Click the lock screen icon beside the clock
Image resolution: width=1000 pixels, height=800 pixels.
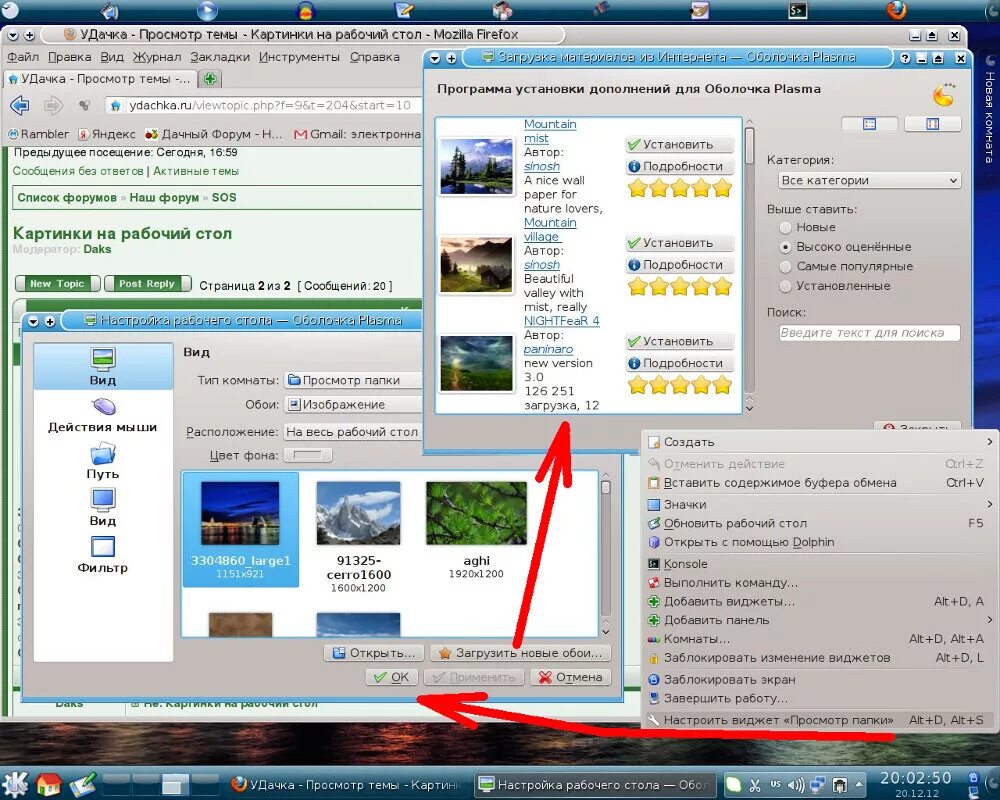[973, 778]
